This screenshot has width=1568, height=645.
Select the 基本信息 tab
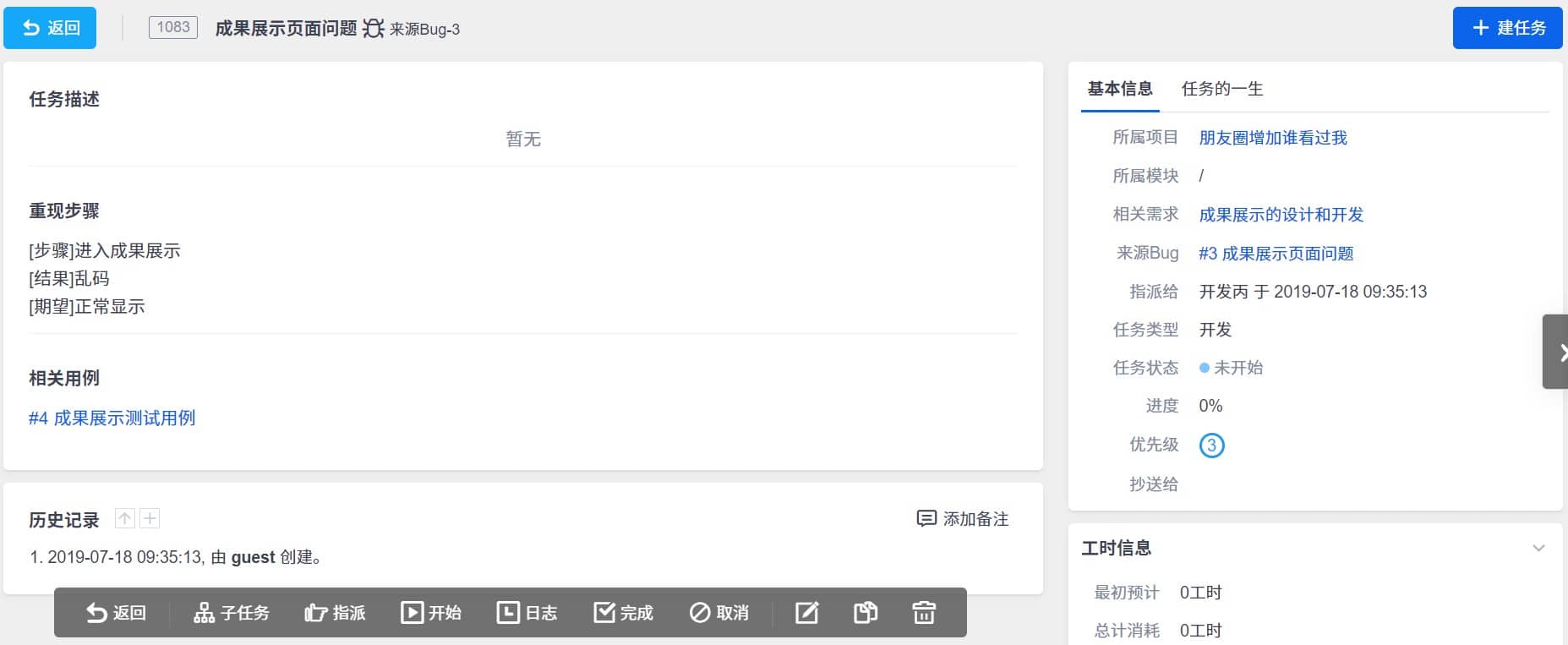click(x=1119, y=89)
